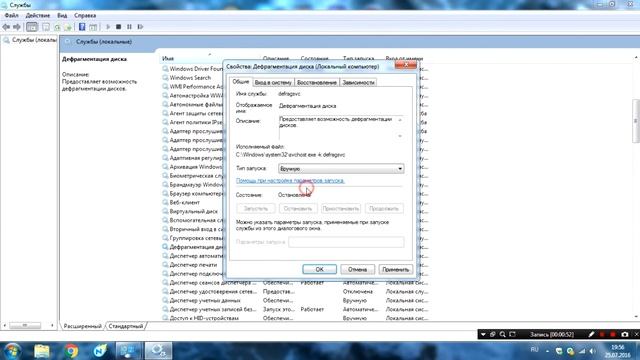The width and height of the screenshot is (640, 360).
Task: Open Google Chrome from the taskbar
Action: (71, 351)
